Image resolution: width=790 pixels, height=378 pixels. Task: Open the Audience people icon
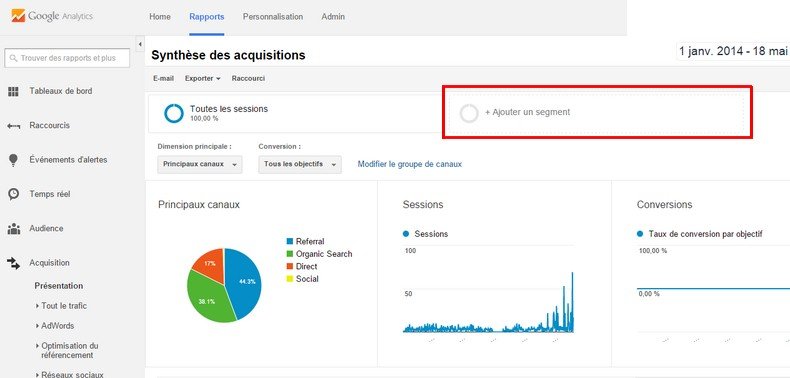(14, 229)
